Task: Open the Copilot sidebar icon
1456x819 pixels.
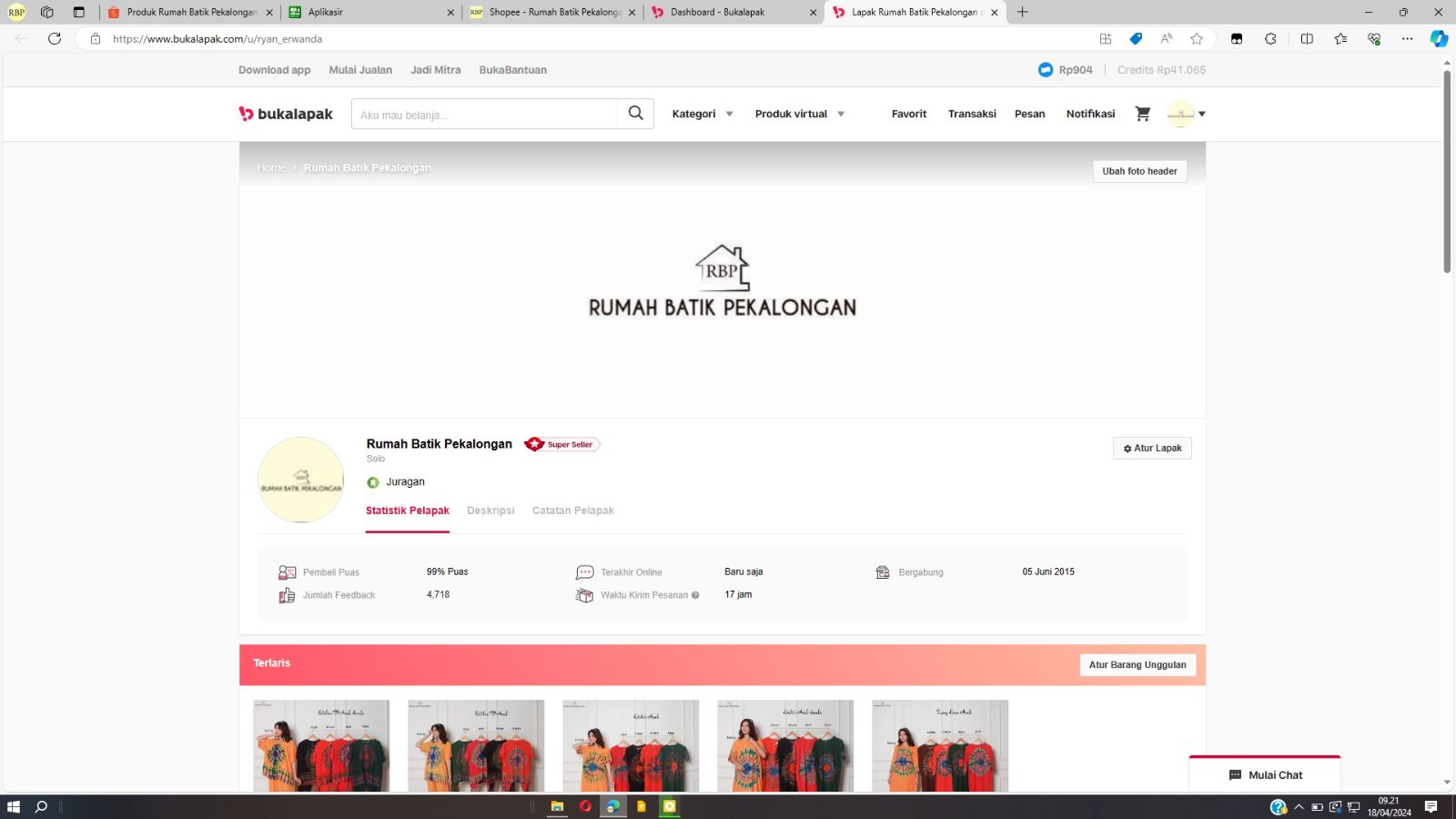Action: click(x=1439, y=38)
